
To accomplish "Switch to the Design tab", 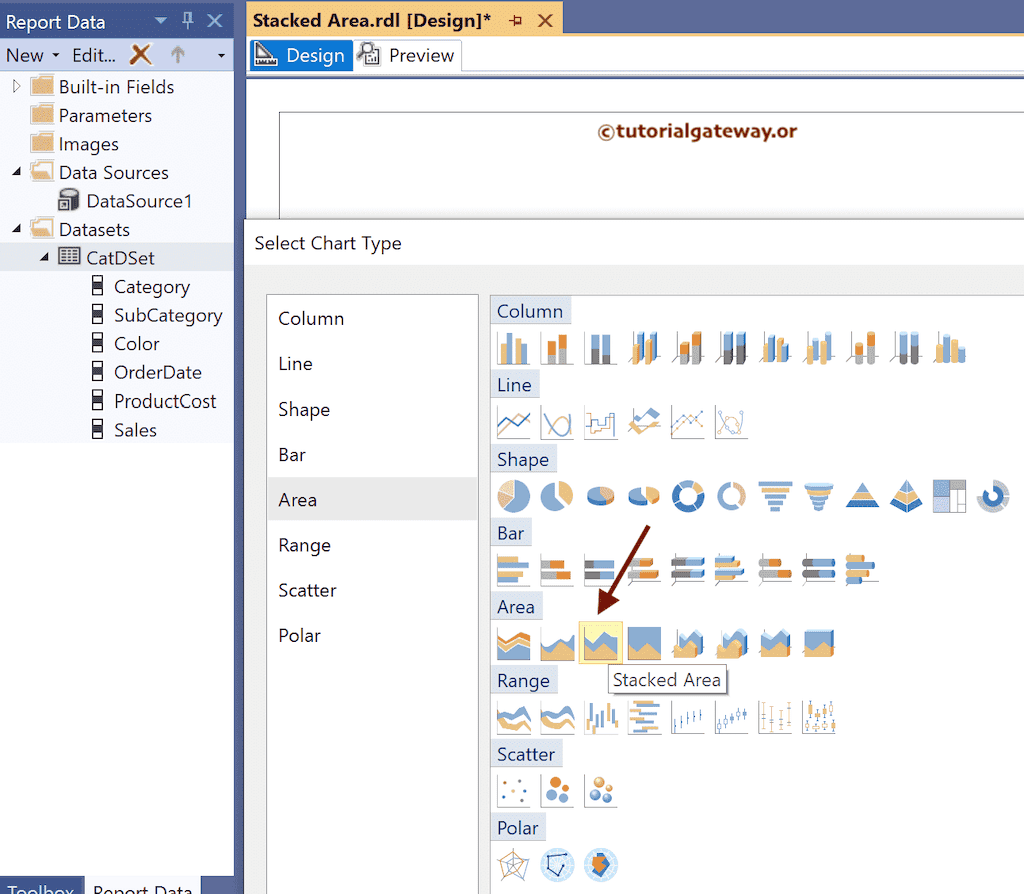I will pyautogui.click(x=302, y=56).
